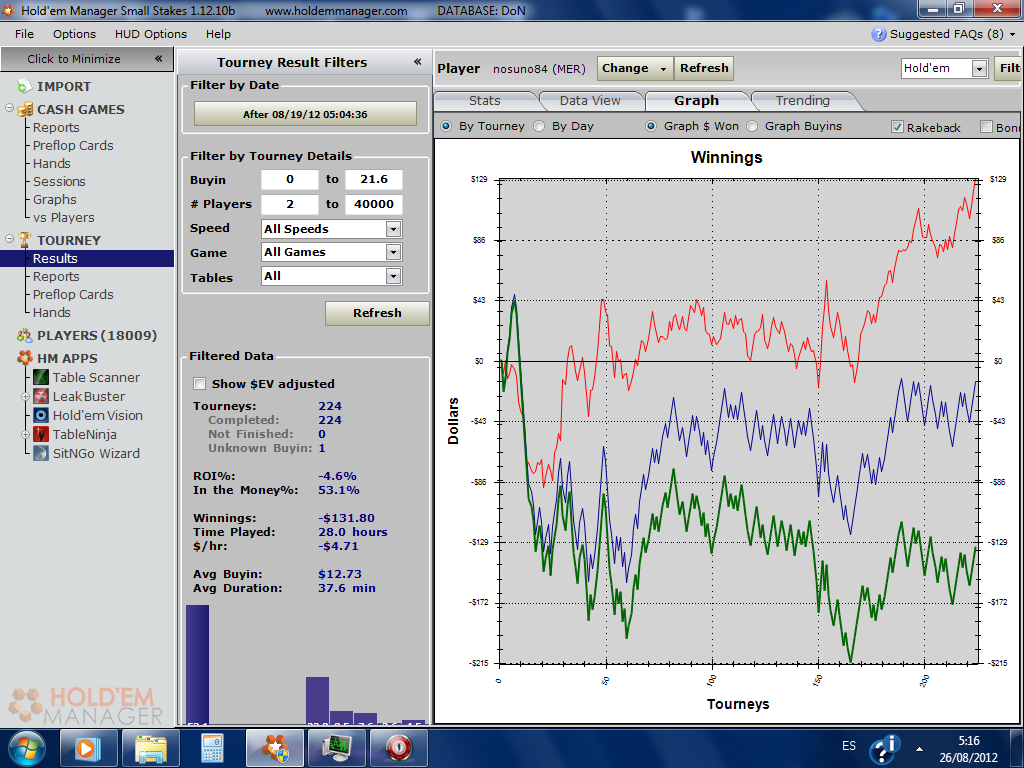Open Hold'em Vision app icon
This screenshot has width=1024, height=768.
click(40, 415)
